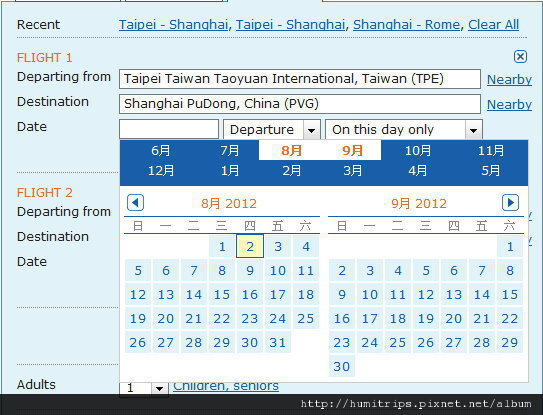Select 6月 month tab
The width and height of the screenshot is (543, 415).
pos(161,151)
